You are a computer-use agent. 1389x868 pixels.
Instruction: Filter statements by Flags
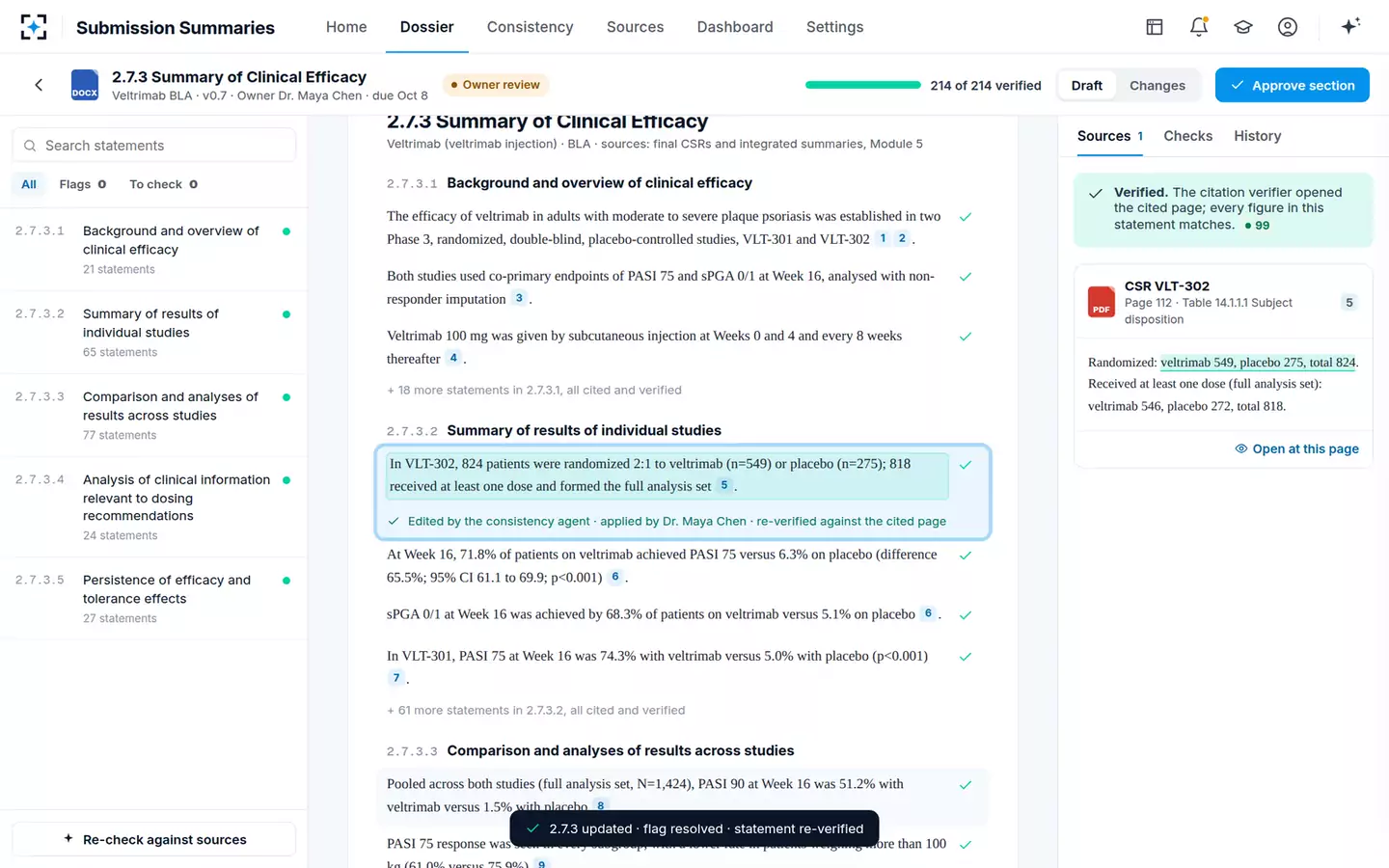pyautogui.click(x=83, y=184)
